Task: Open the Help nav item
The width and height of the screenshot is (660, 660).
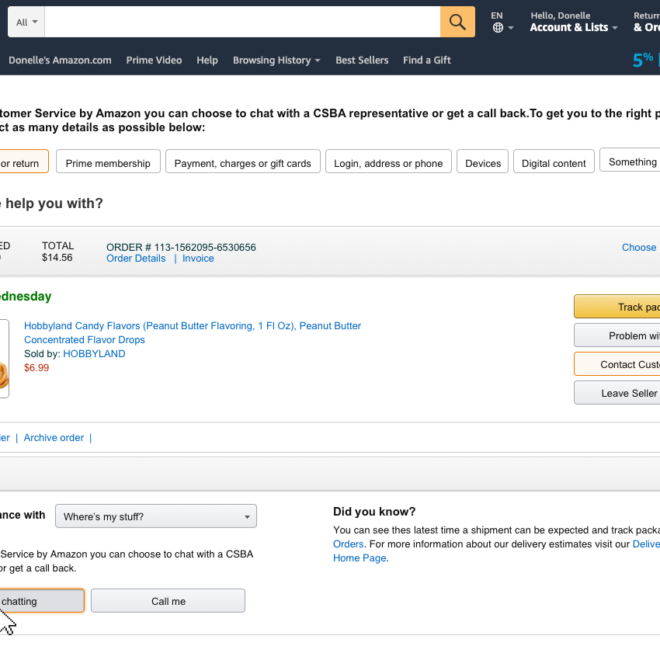Action: click(x=207, y=60)
